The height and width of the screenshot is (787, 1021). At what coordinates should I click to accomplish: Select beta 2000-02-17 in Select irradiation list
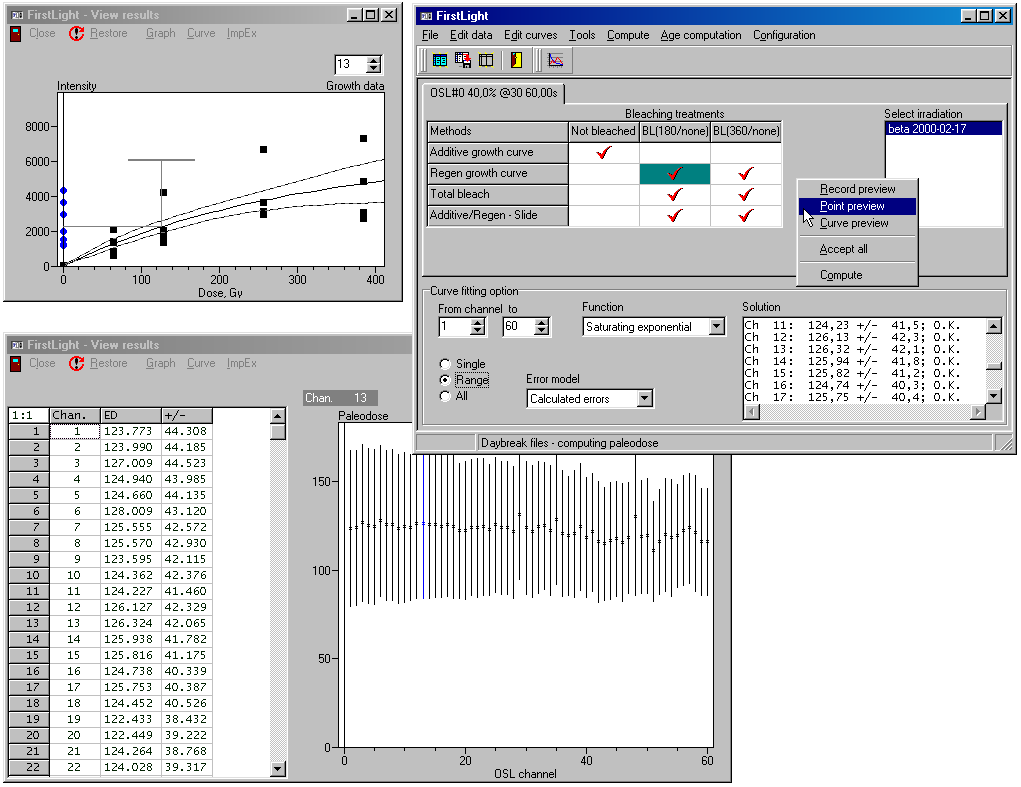[x=944, y=129]
